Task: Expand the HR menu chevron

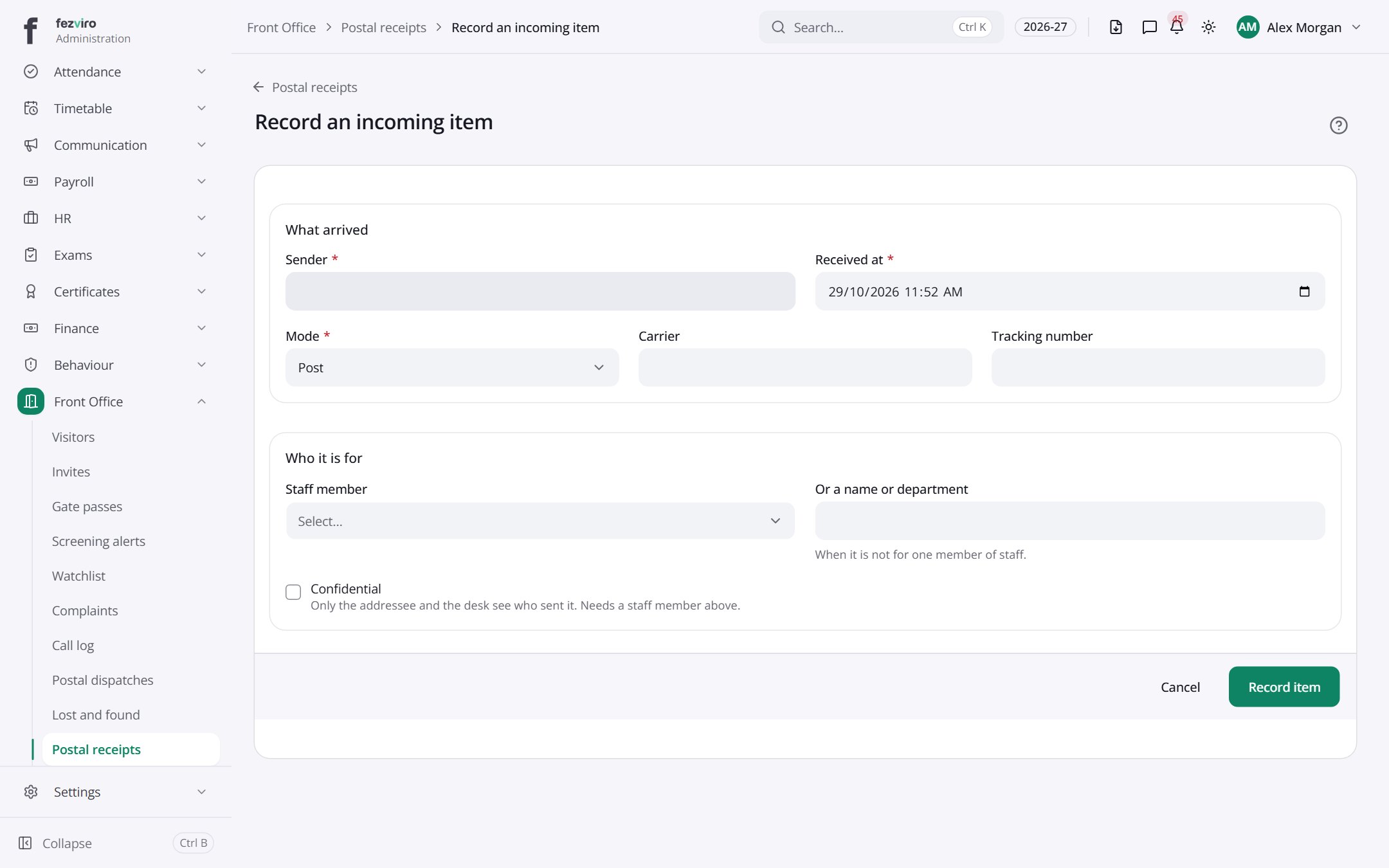Action: pyautogui.click(x=201, y=218)
